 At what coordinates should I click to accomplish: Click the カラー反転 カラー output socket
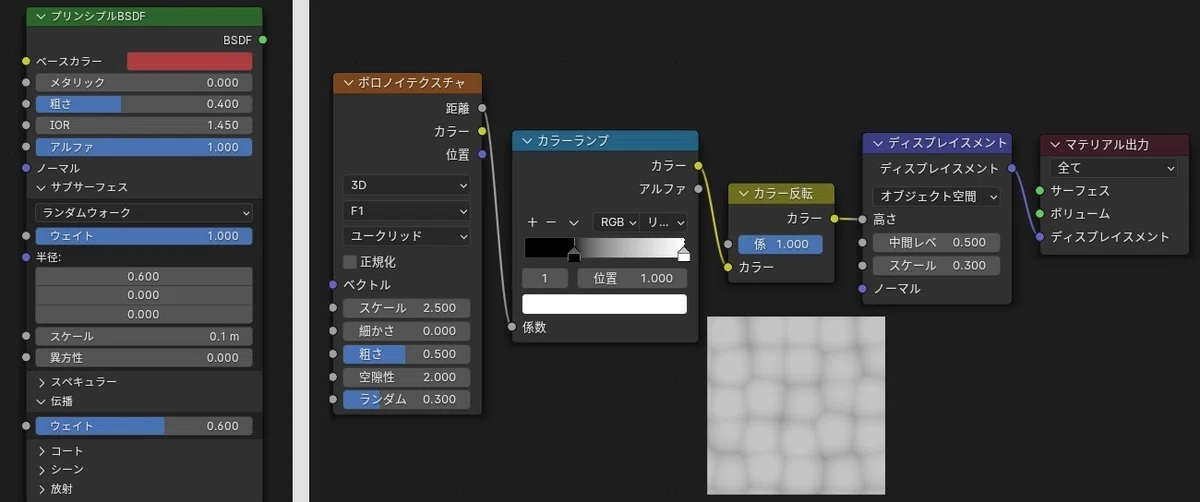[834, 218]
